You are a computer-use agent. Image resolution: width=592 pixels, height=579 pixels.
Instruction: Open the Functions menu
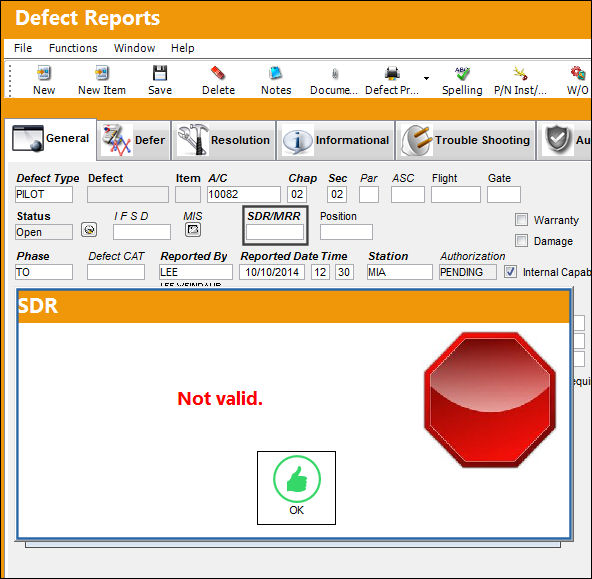(x=73, y=48)
